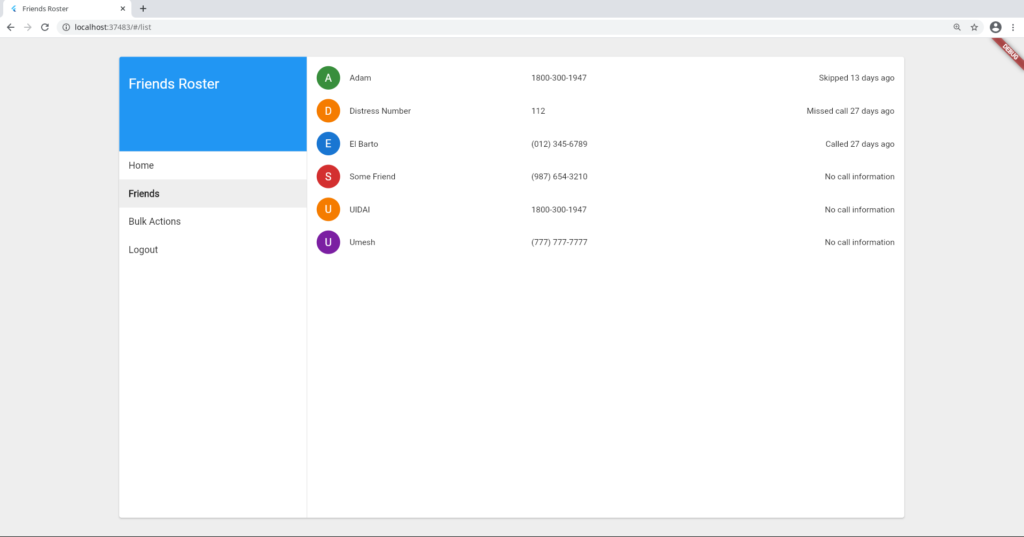The image size is (1024, 537).
Task: Select the UIDAI name
Action: (x=360, y=210)
